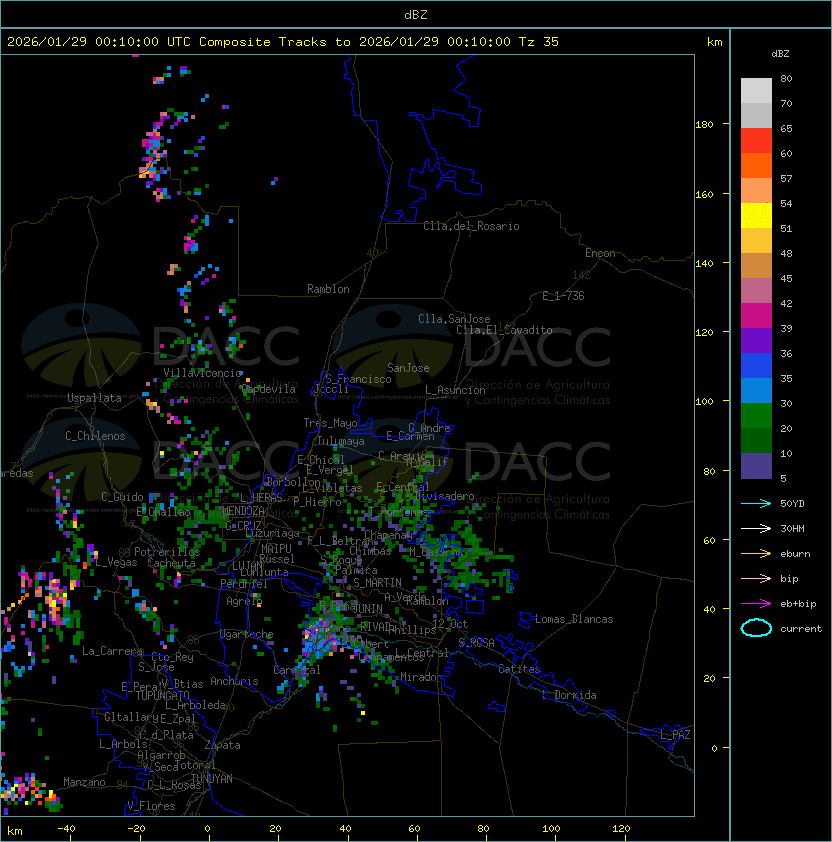Pick the dark orange swatch below red
832x842 pixels.
pyautogui.click(x=756, y=165)
